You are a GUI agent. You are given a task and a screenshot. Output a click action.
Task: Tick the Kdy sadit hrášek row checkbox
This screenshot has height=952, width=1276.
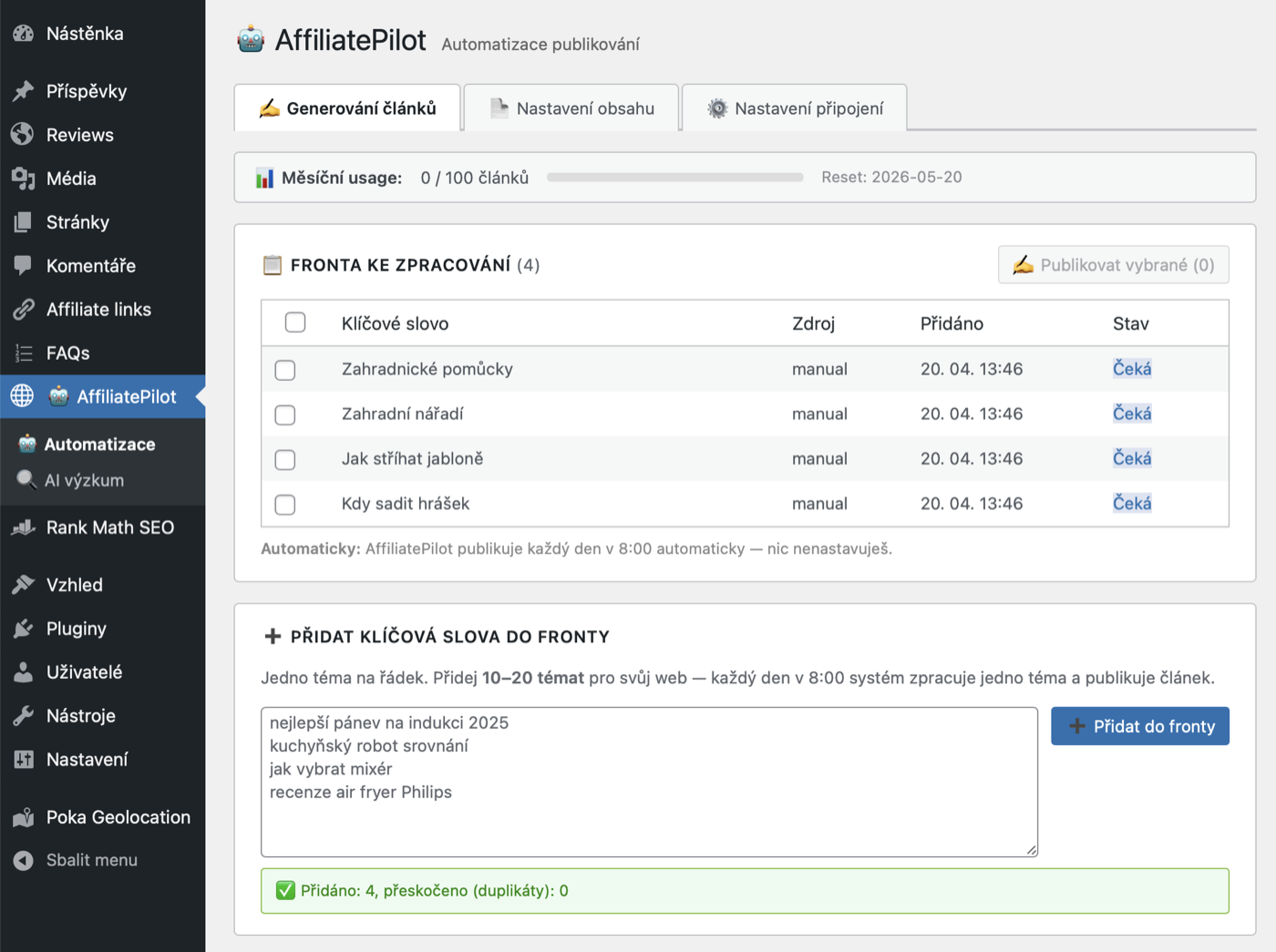(285, 504)
